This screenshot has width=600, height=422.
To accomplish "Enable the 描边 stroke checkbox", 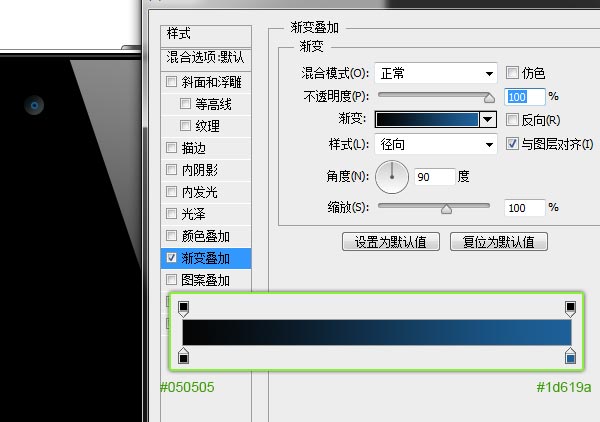I will point(171,147).
